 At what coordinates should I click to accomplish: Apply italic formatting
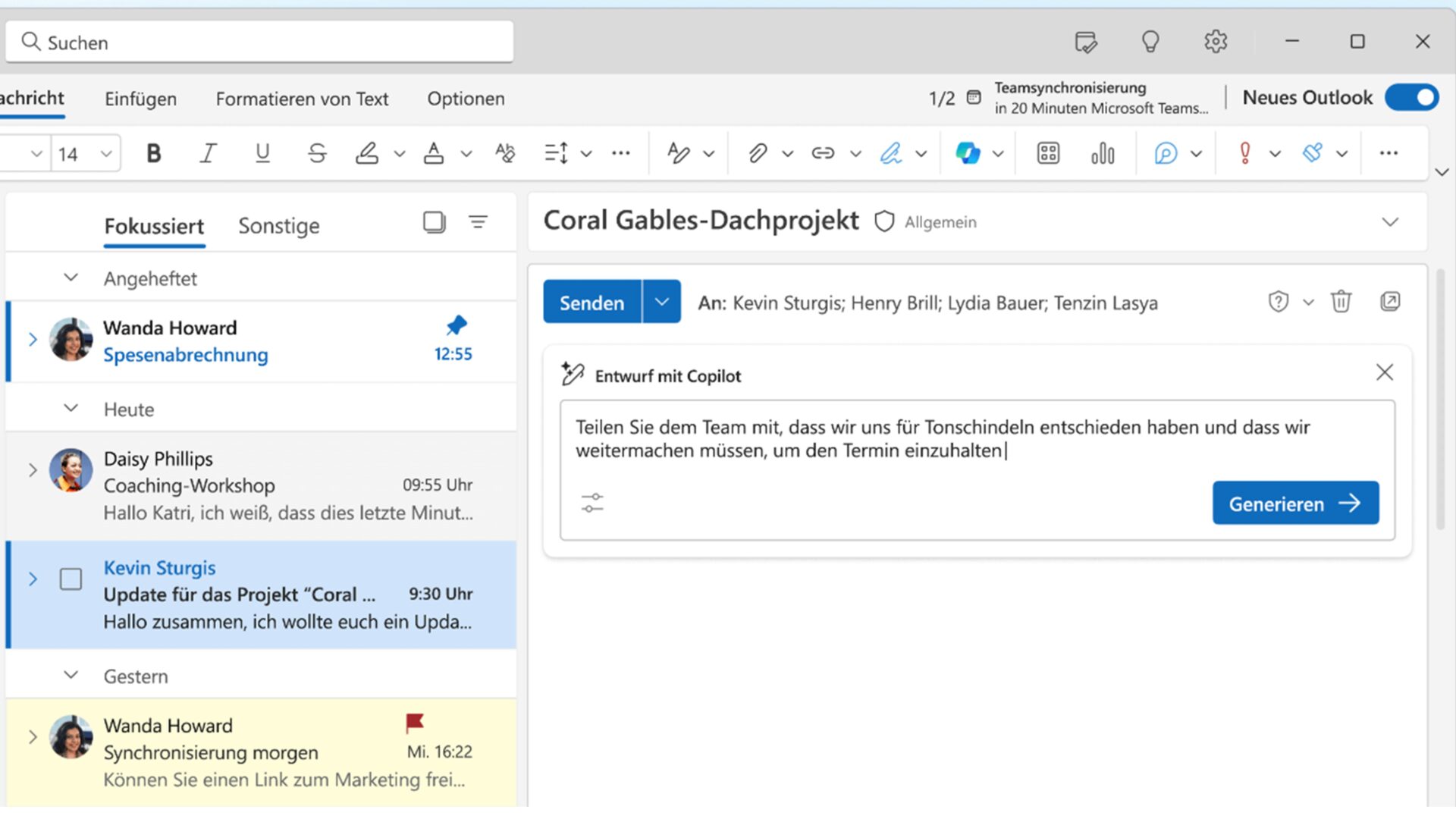pyautogui.click(x=208, y=154)
